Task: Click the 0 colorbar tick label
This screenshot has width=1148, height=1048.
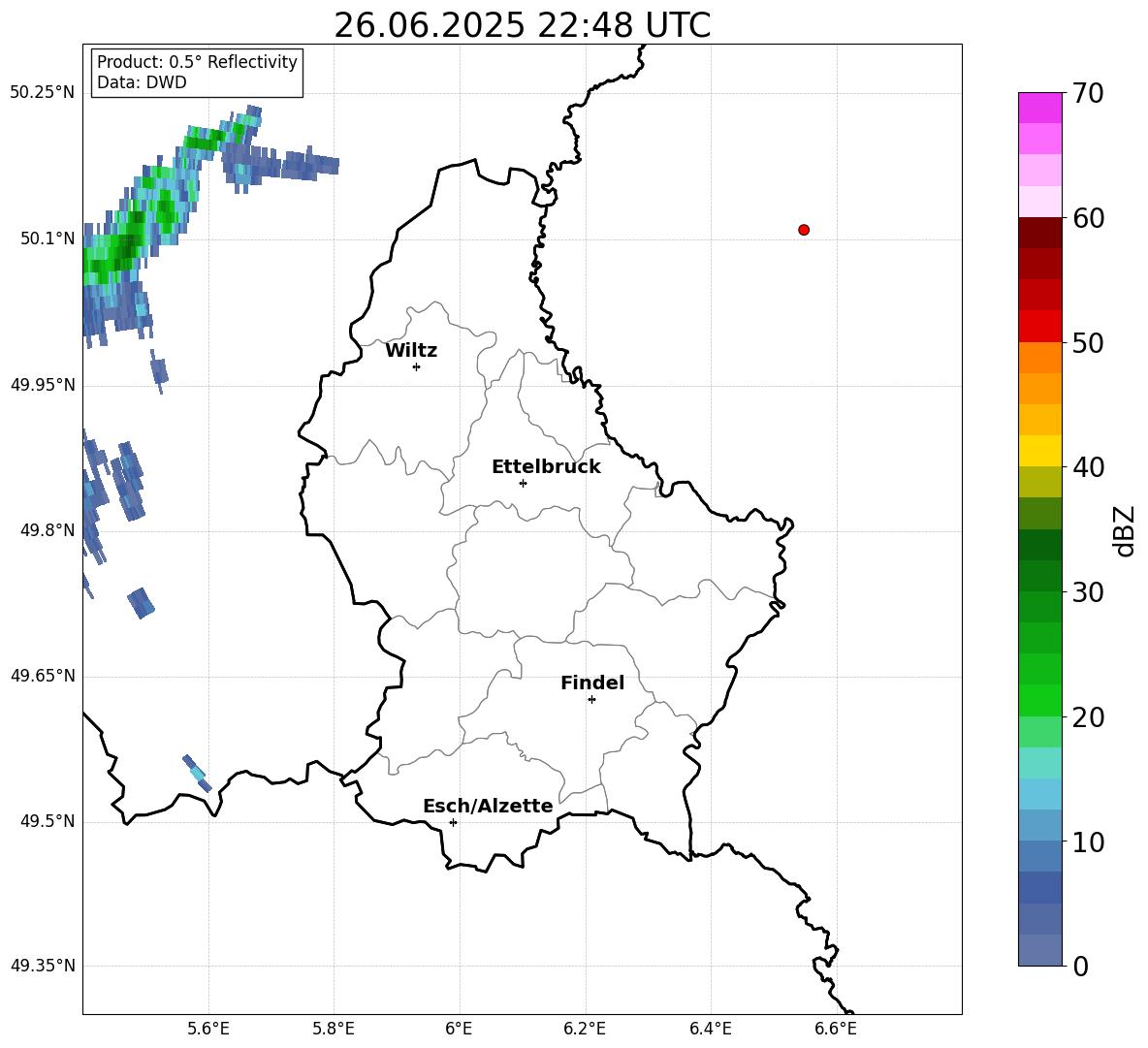Action: tap(1081, 967)
